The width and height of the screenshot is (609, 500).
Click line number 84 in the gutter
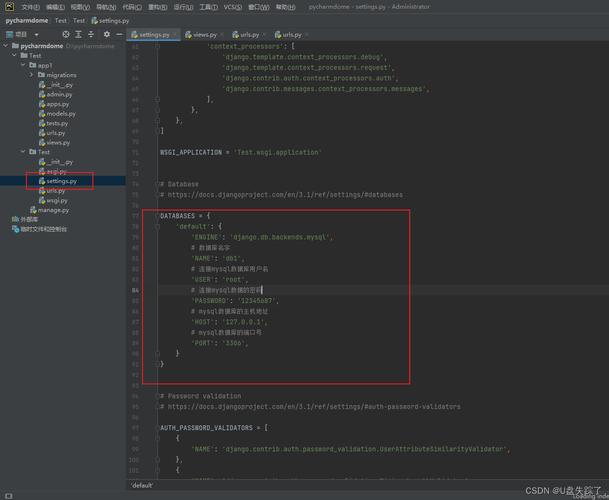(135, 290)
